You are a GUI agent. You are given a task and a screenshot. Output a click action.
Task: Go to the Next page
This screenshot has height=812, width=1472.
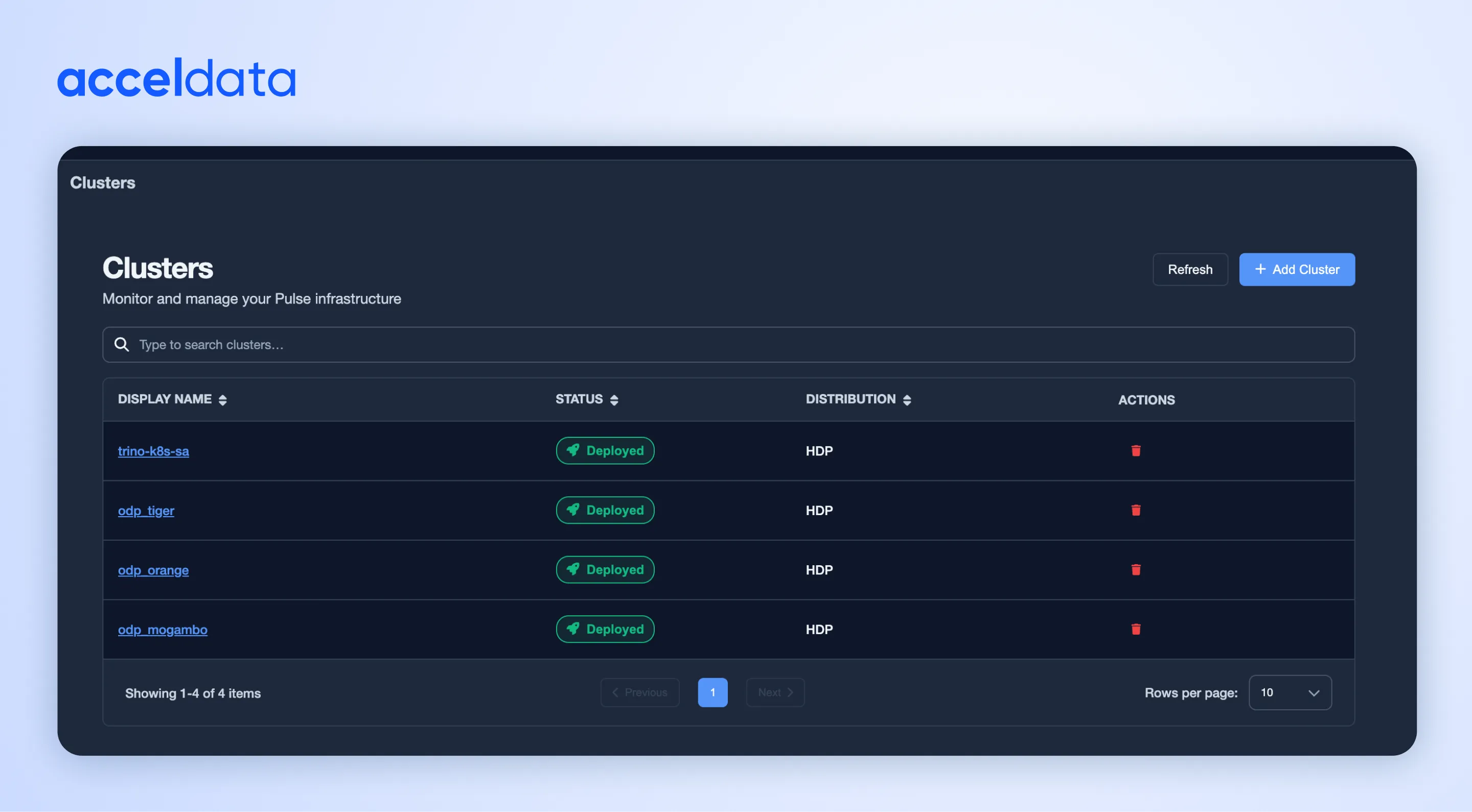click(775, 692)
